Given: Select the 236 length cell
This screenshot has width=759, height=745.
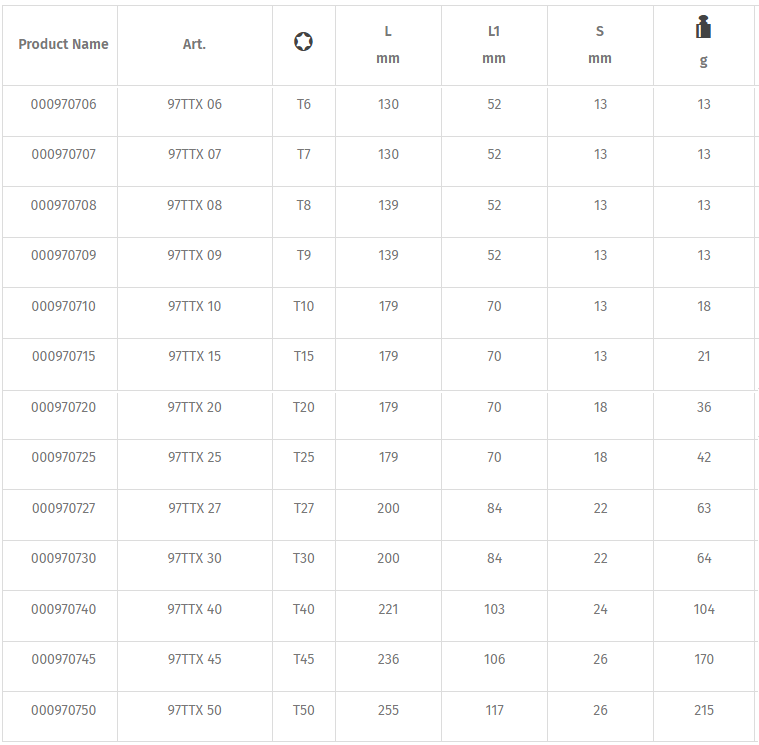Looking at the screenshot, I should (x=388, y=659).
